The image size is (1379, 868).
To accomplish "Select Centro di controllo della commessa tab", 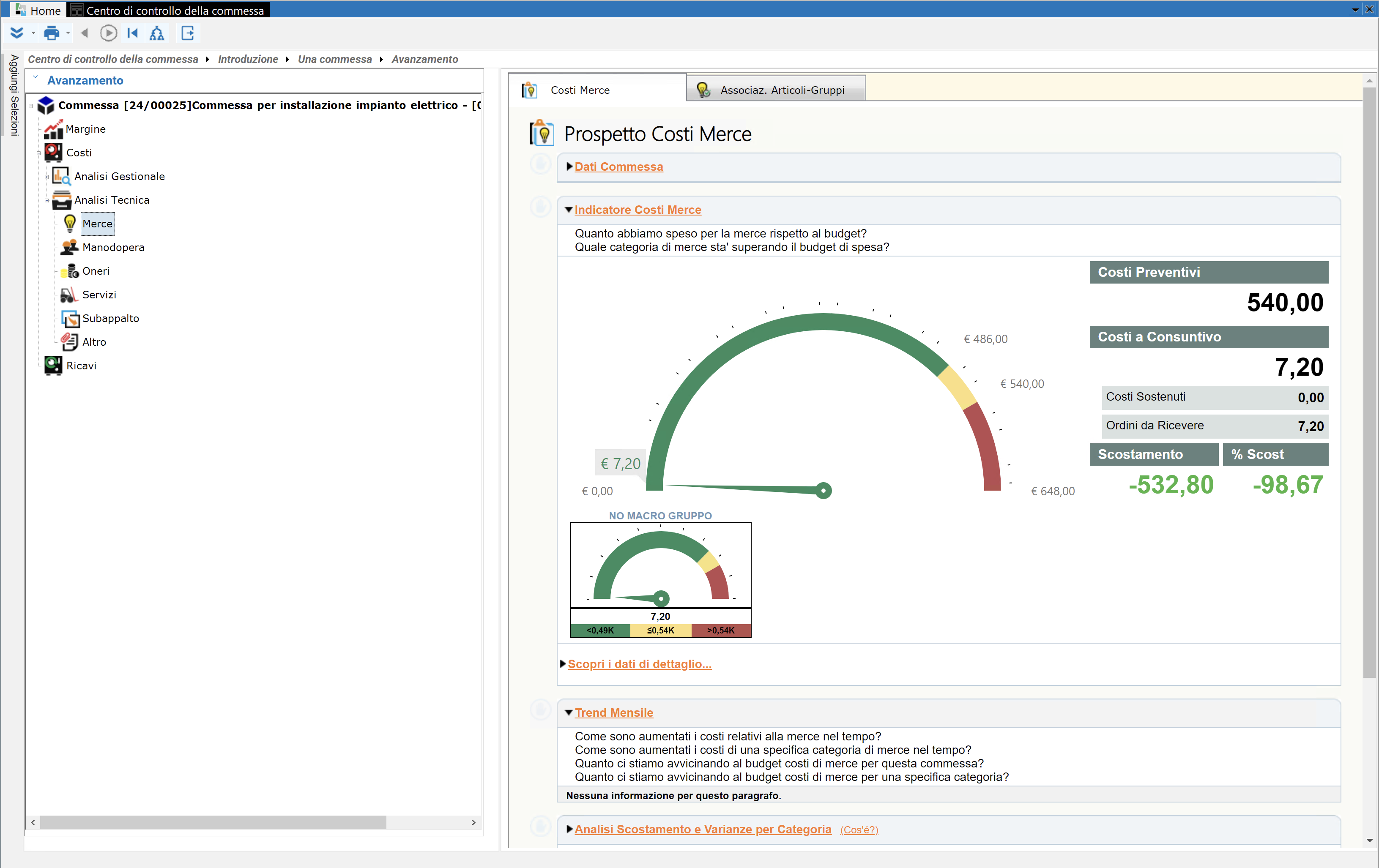I will tap(168, 10).
